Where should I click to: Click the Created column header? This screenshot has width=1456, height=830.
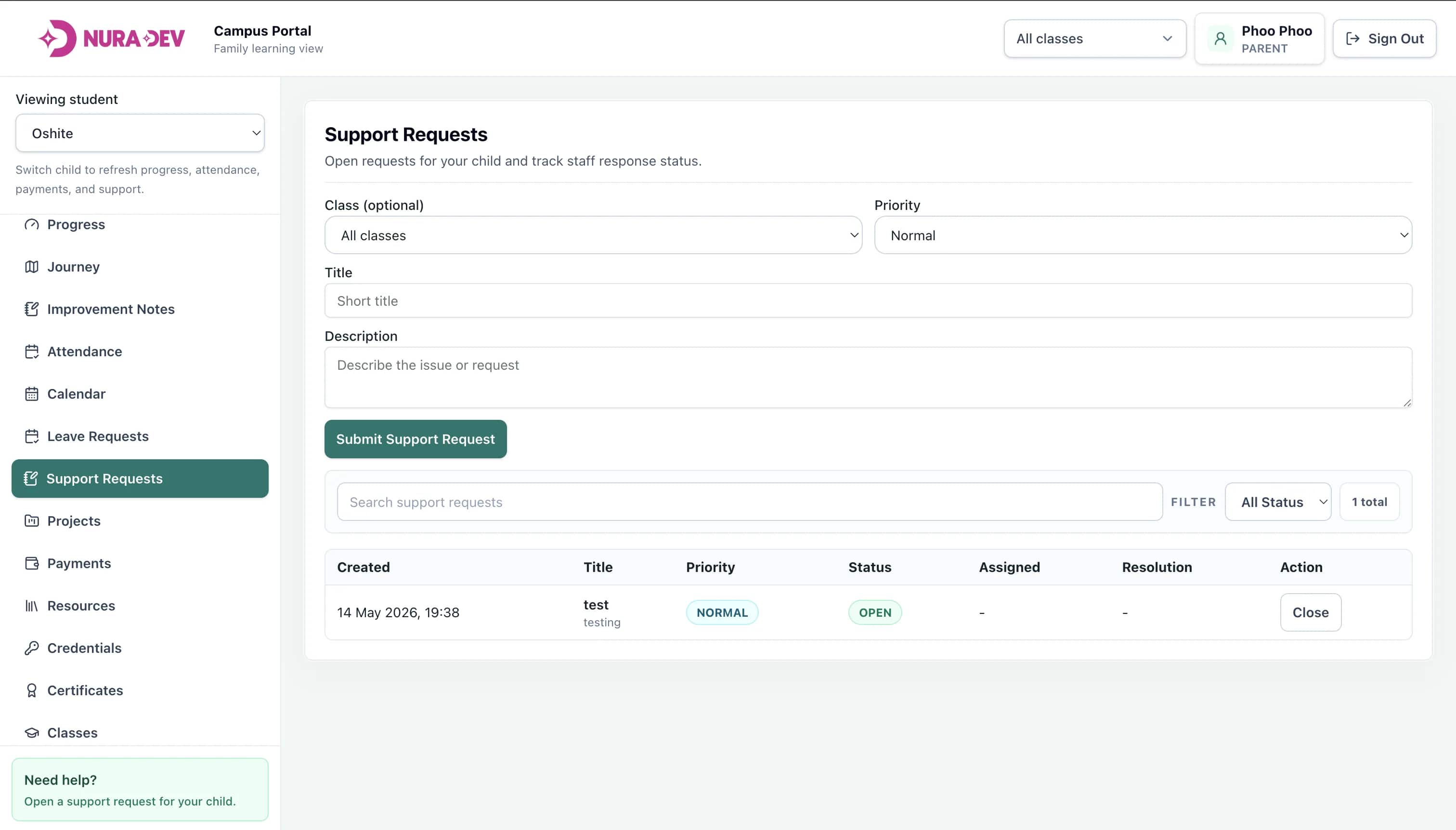coord(363,567)
